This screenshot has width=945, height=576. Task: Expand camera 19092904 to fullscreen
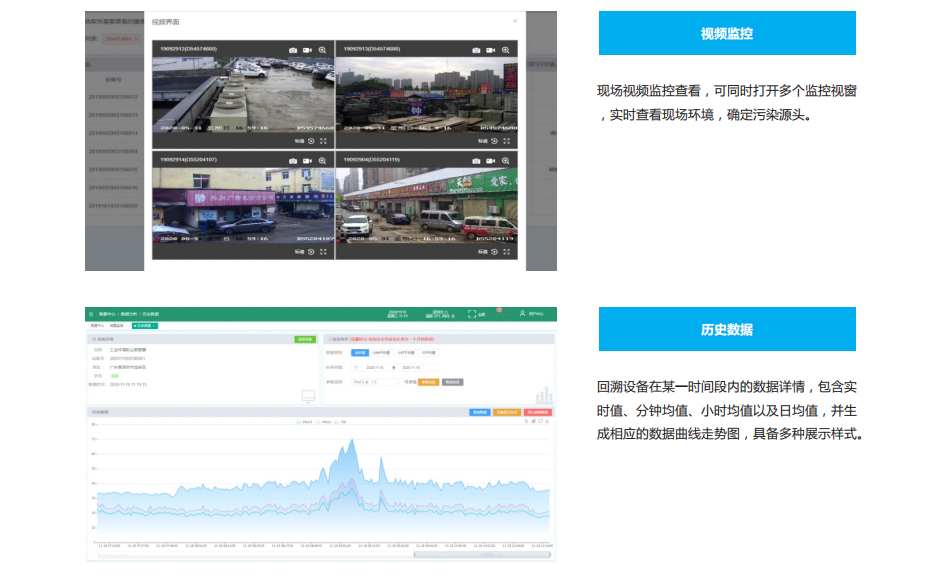[506, 252]
